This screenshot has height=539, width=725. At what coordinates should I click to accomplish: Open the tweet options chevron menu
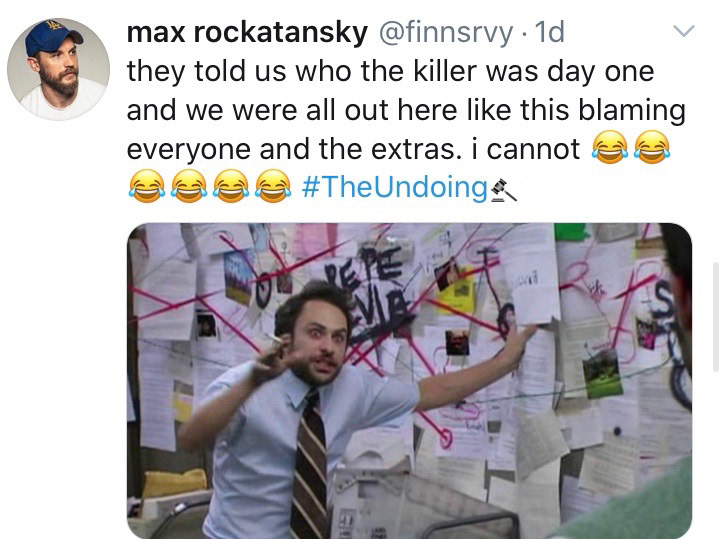(x=683, y=31)
